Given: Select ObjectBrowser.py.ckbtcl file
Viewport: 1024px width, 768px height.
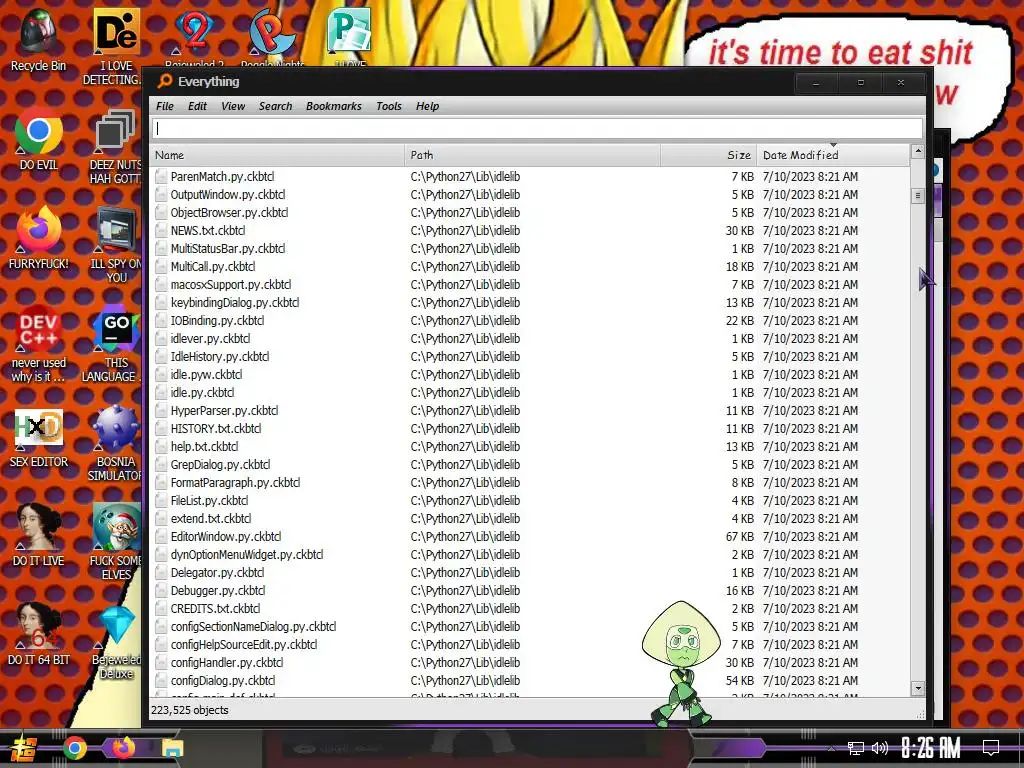Looking at the screenshot, I should coord(529,212).
